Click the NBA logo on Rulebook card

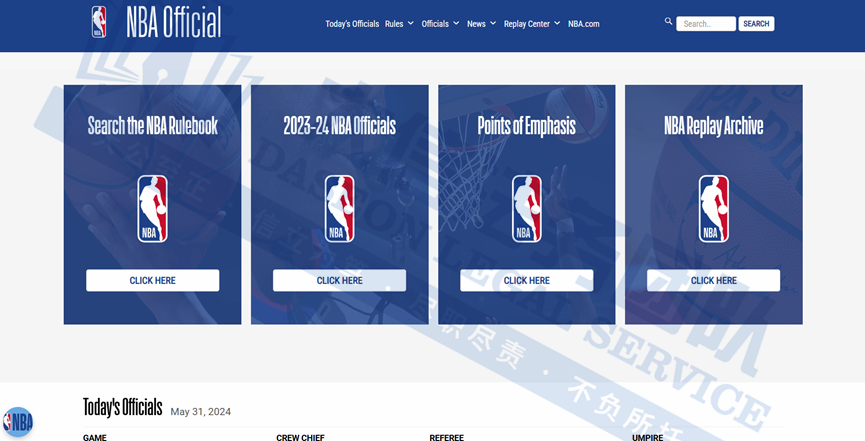(x=152, y=209)
